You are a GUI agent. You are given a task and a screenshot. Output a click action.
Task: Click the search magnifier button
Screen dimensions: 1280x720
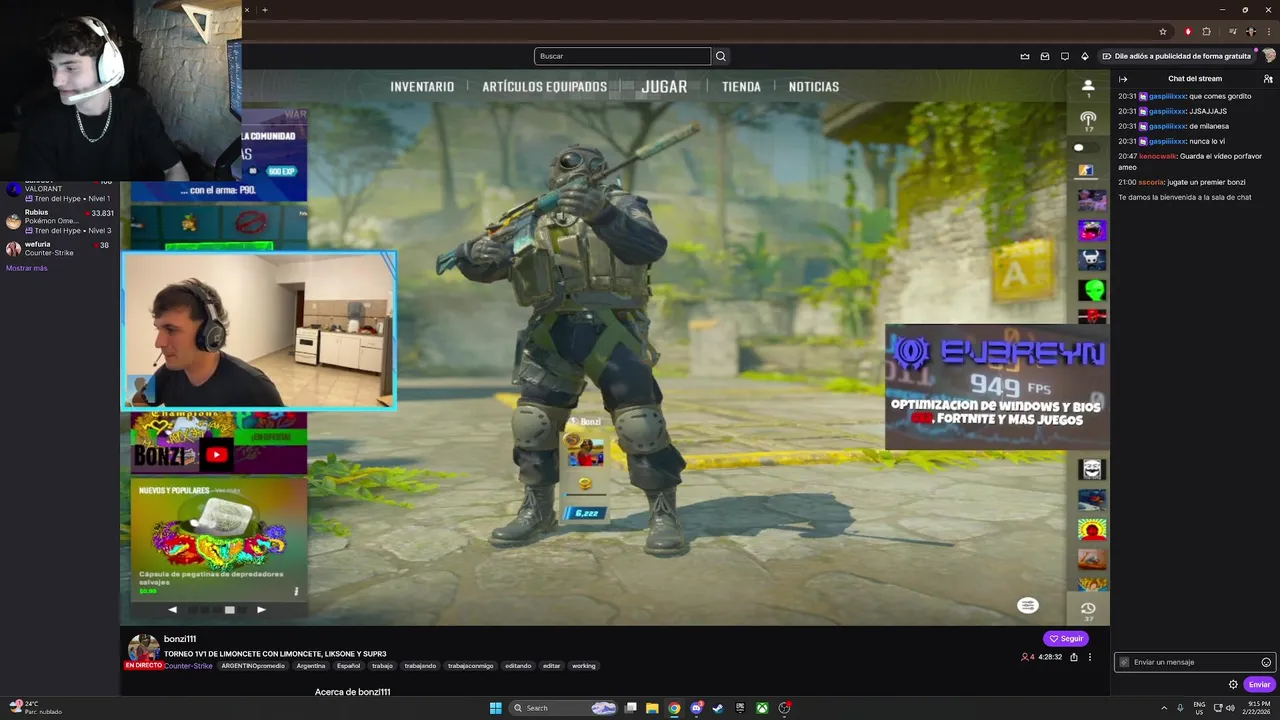pos(720,56)
